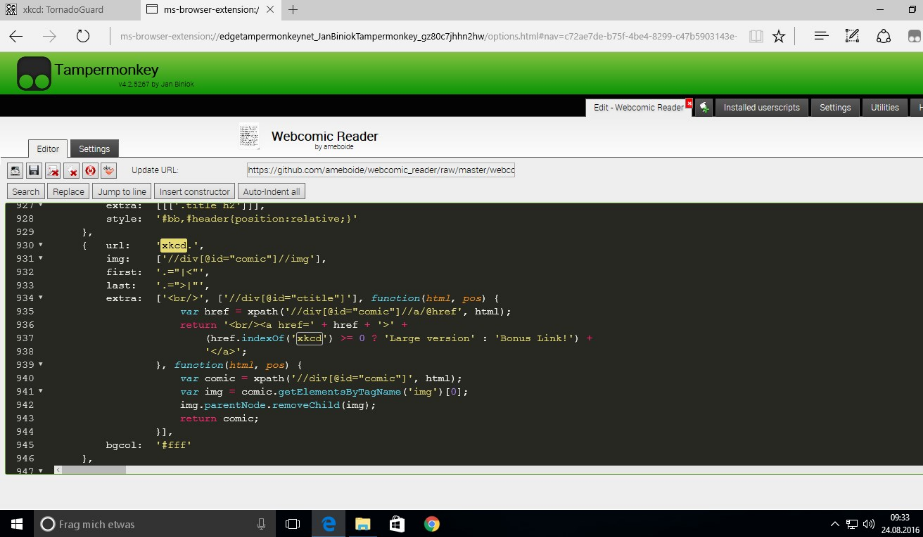Switch to script Settings sub-tab
923x537 pixels.
click(x=94, y=148)
